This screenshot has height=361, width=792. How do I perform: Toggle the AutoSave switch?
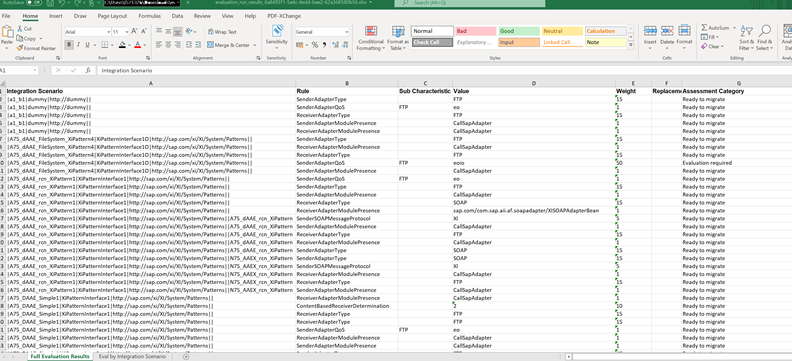pos(34,3)
